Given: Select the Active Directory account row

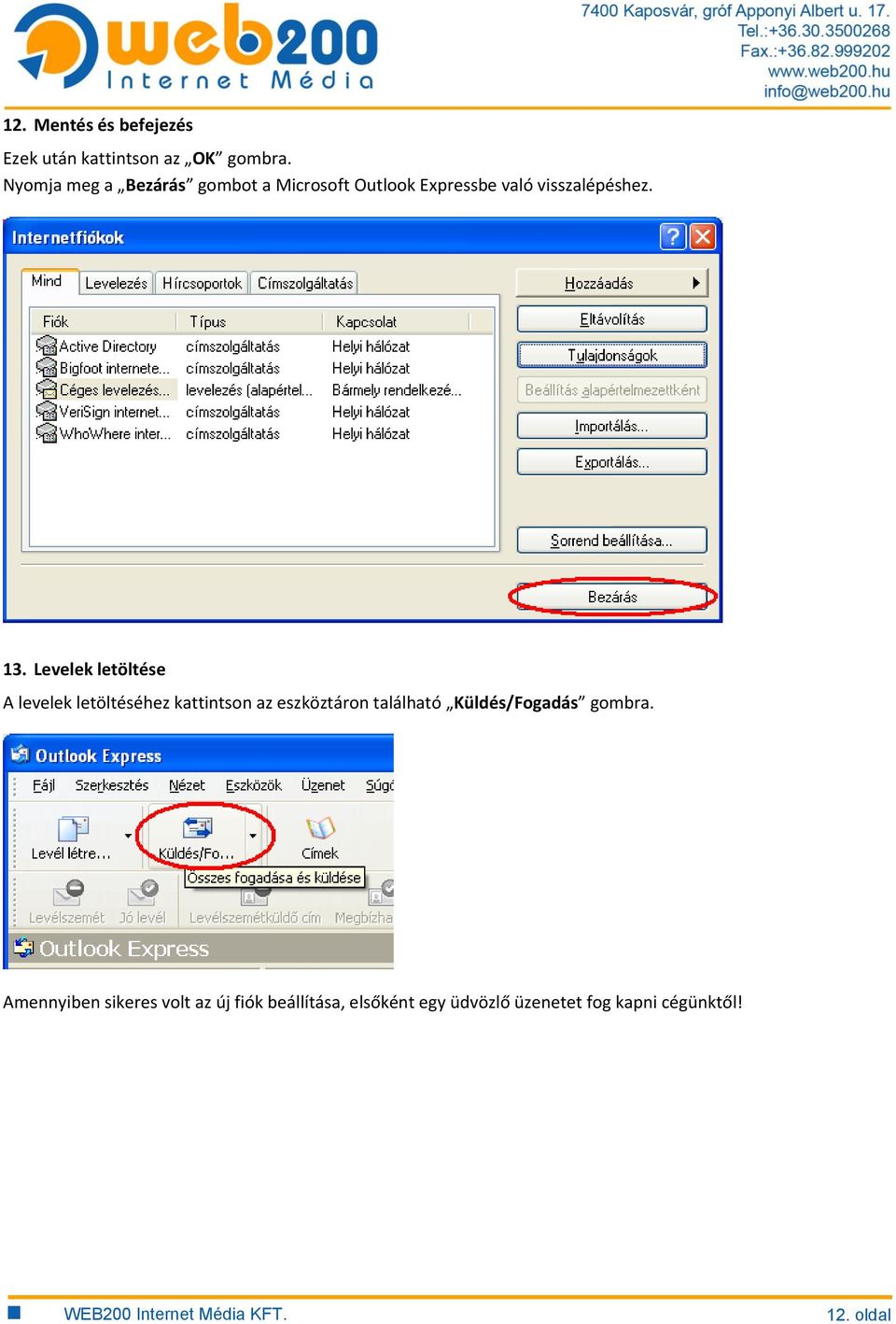Looking at the screenshot, I should pos(261,346).
